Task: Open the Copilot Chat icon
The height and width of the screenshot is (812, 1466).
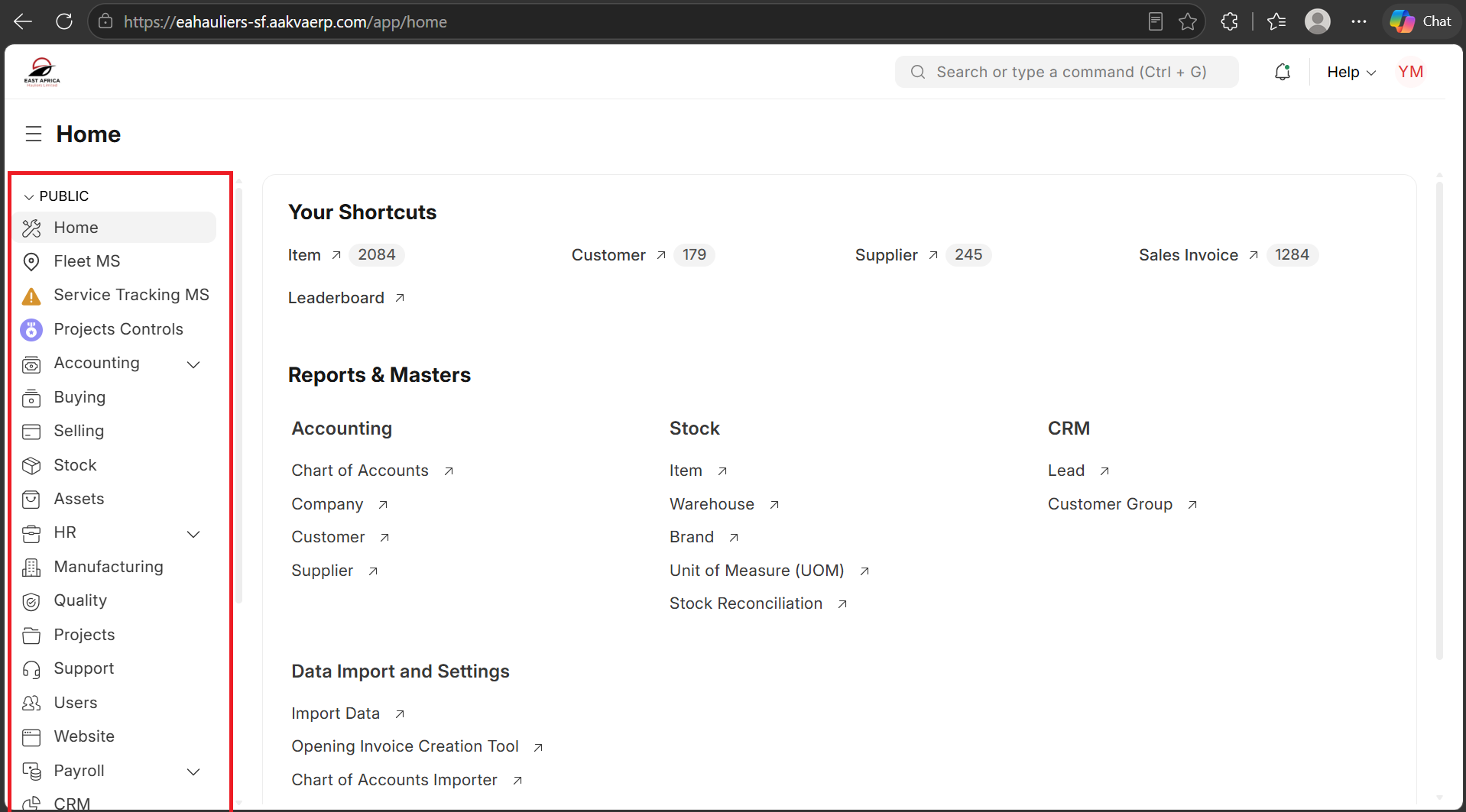Action: pyautogui.click(x=1420, y=21)
